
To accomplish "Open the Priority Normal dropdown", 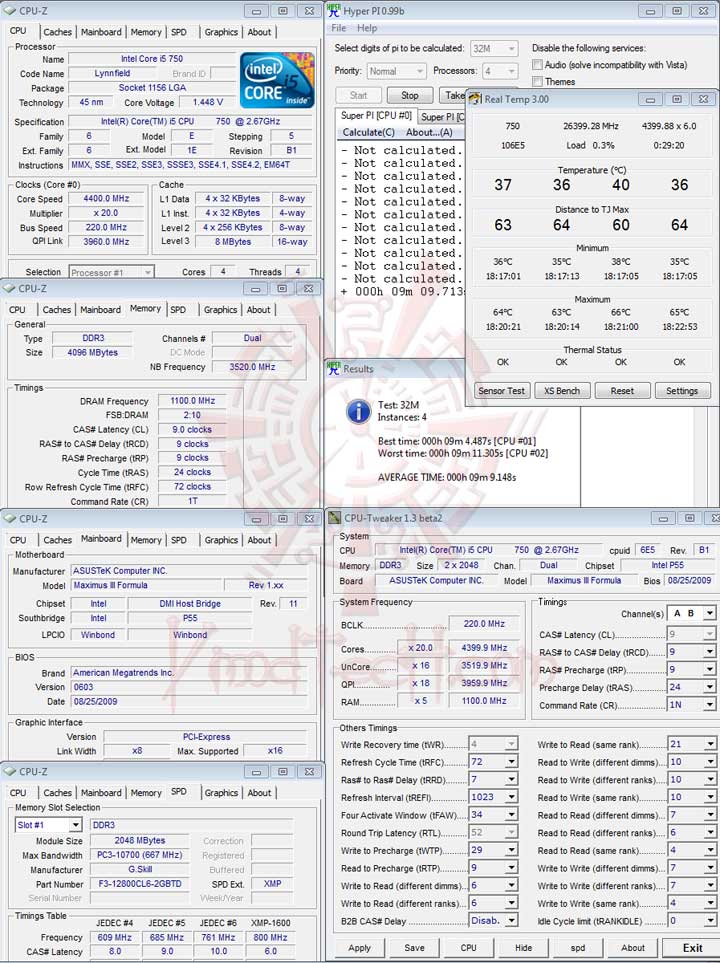I will 396,71.
